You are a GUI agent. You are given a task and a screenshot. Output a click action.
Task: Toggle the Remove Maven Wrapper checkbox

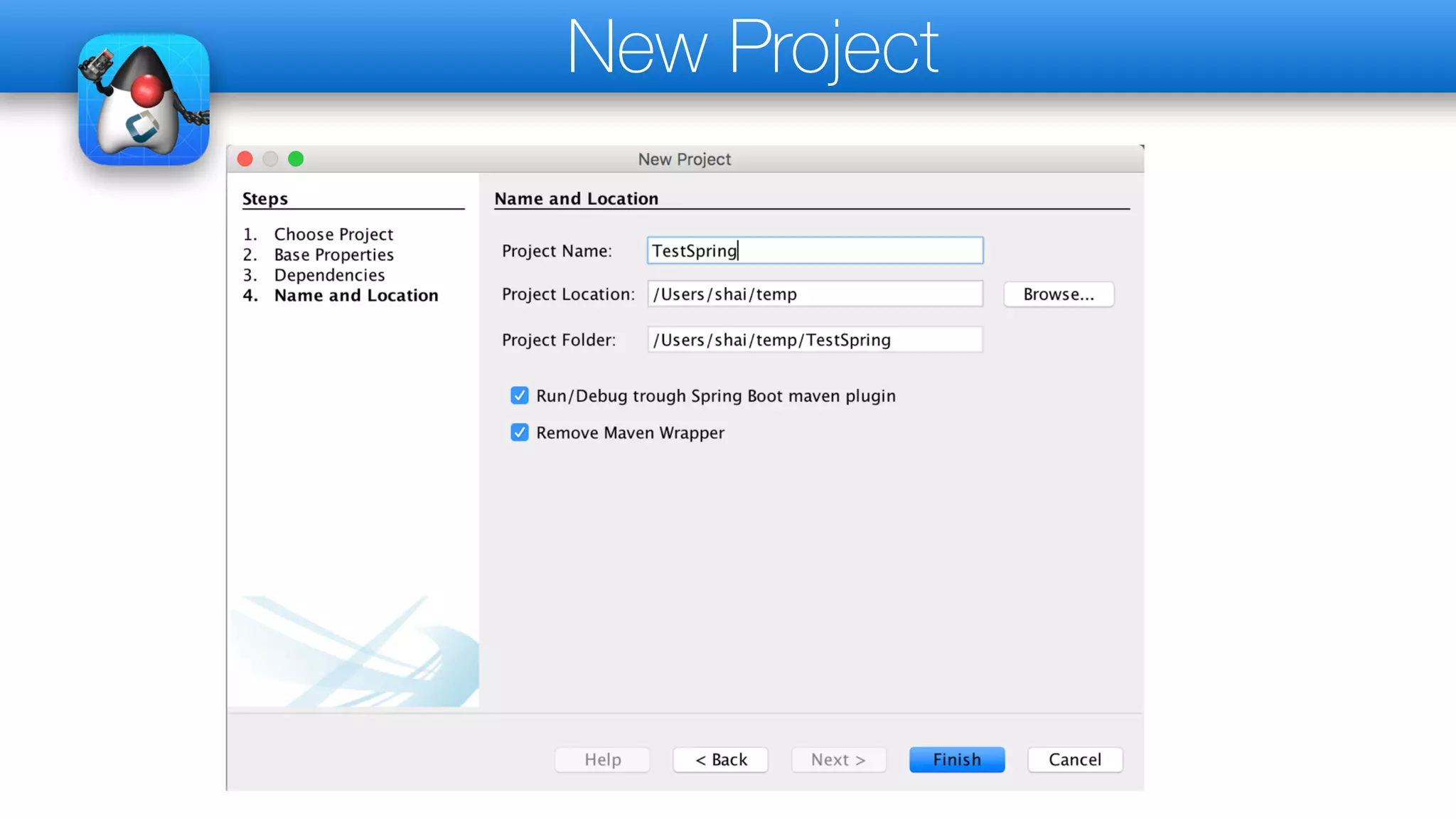point(520,433)
